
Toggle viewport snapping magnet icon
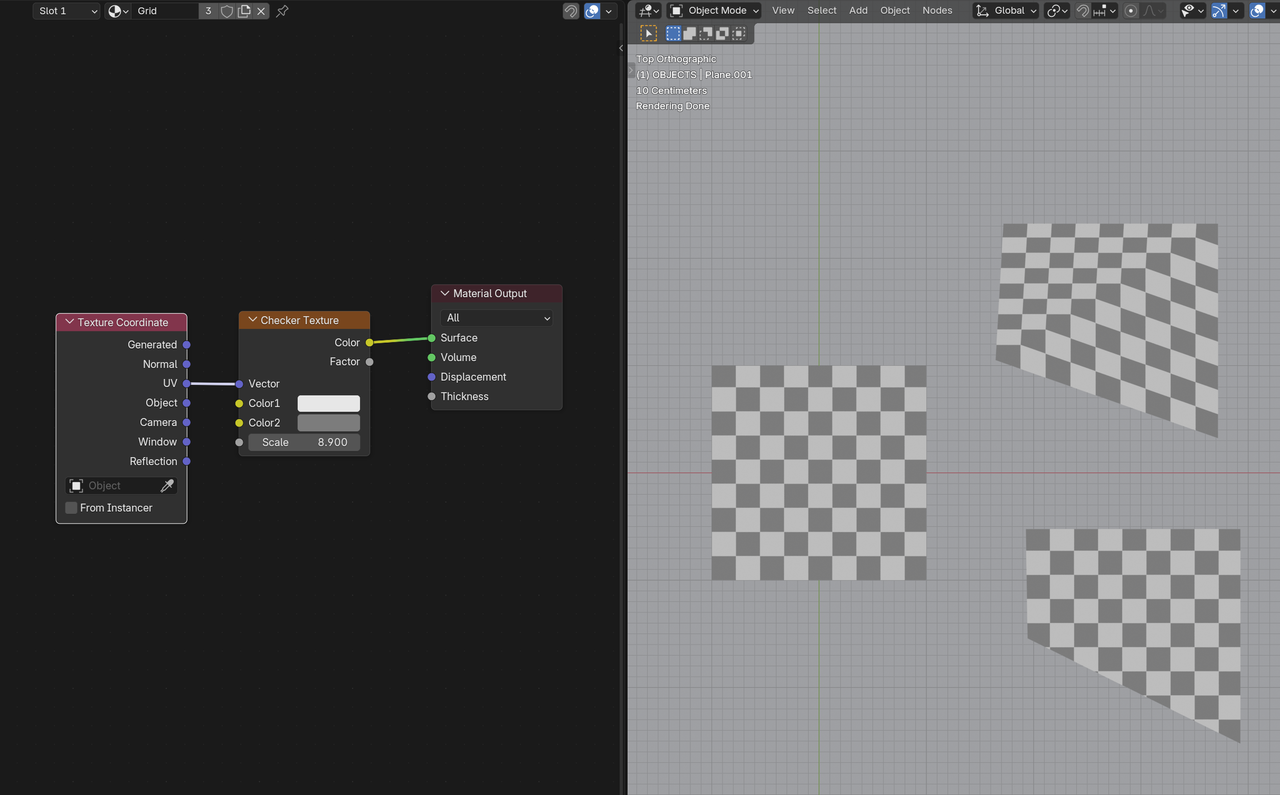click(1083, 11)
